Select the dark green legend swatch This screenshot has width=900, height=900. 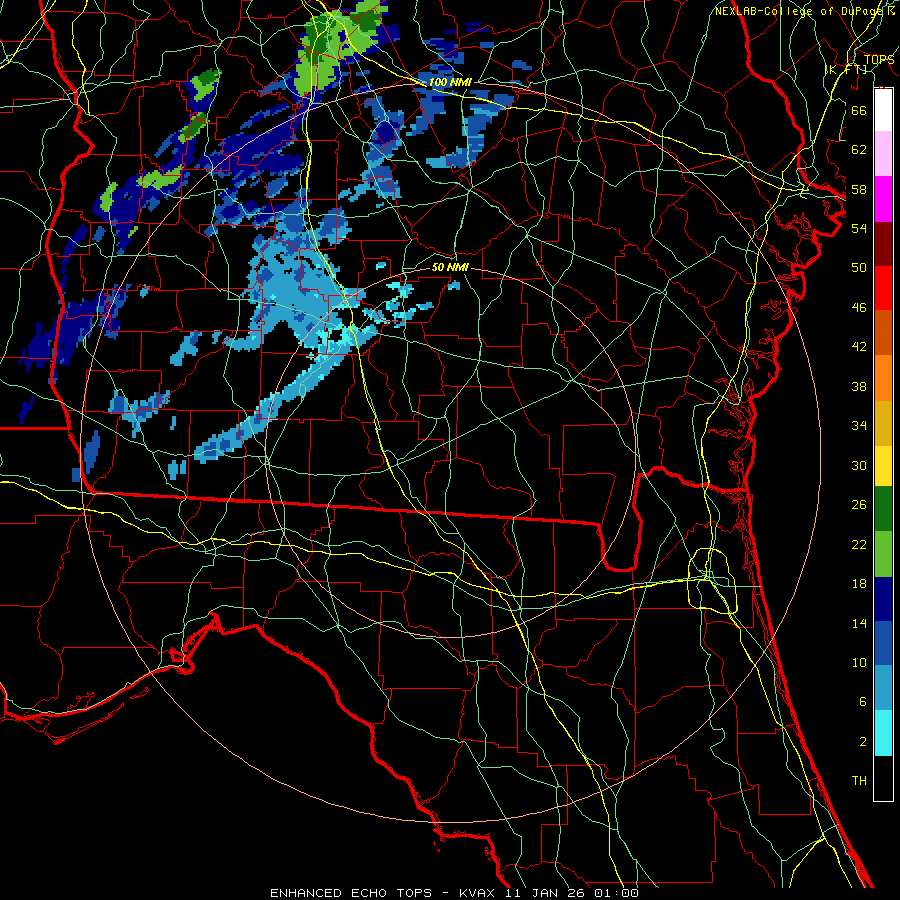tap(883, 509)
